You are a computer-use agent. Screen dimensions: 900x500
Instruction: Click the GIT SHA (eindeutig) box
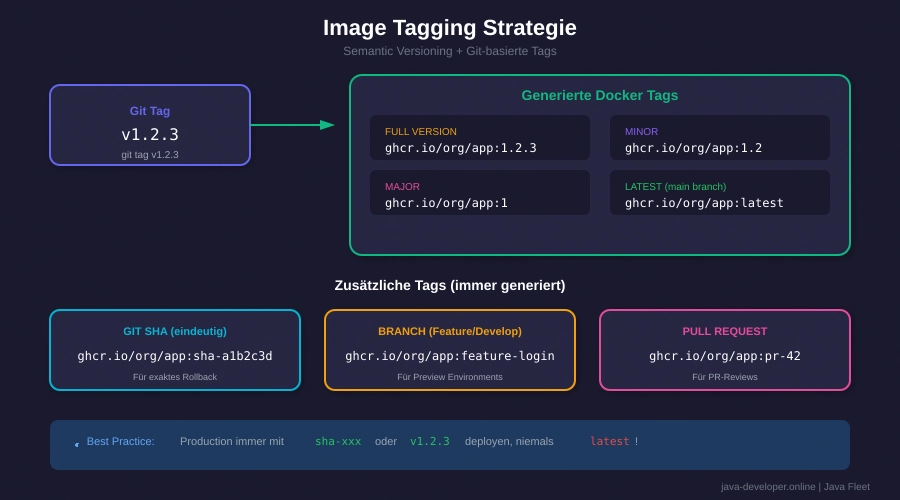[x=175, y=349]
